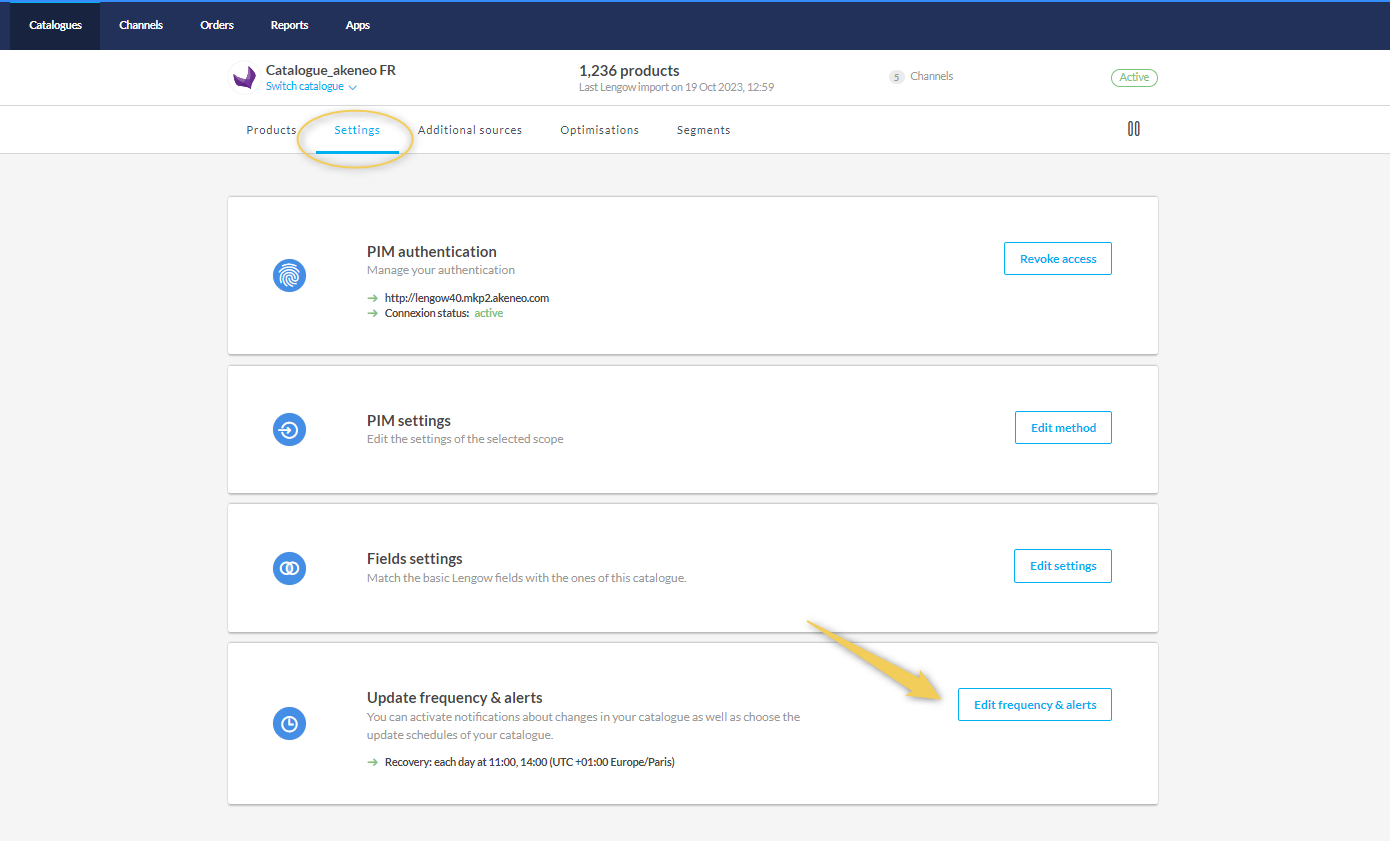The image size is (1390, 841).
Task: Click the Update frequency clock icon
Action: [289, 723]
